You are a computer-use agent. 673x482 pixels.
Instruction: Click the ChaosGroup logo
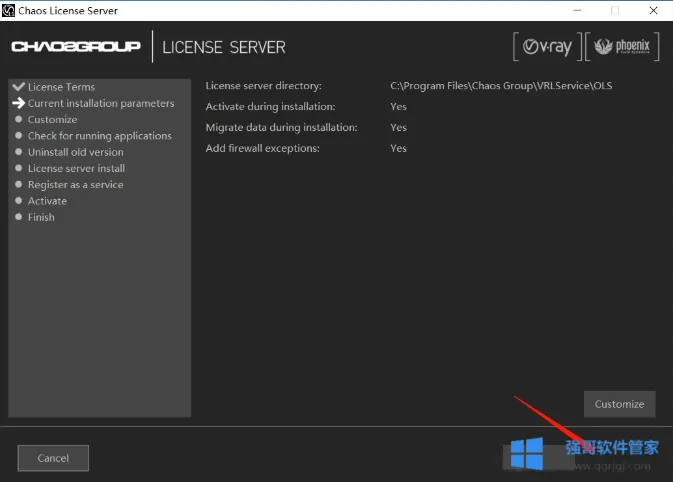point(76,46)
